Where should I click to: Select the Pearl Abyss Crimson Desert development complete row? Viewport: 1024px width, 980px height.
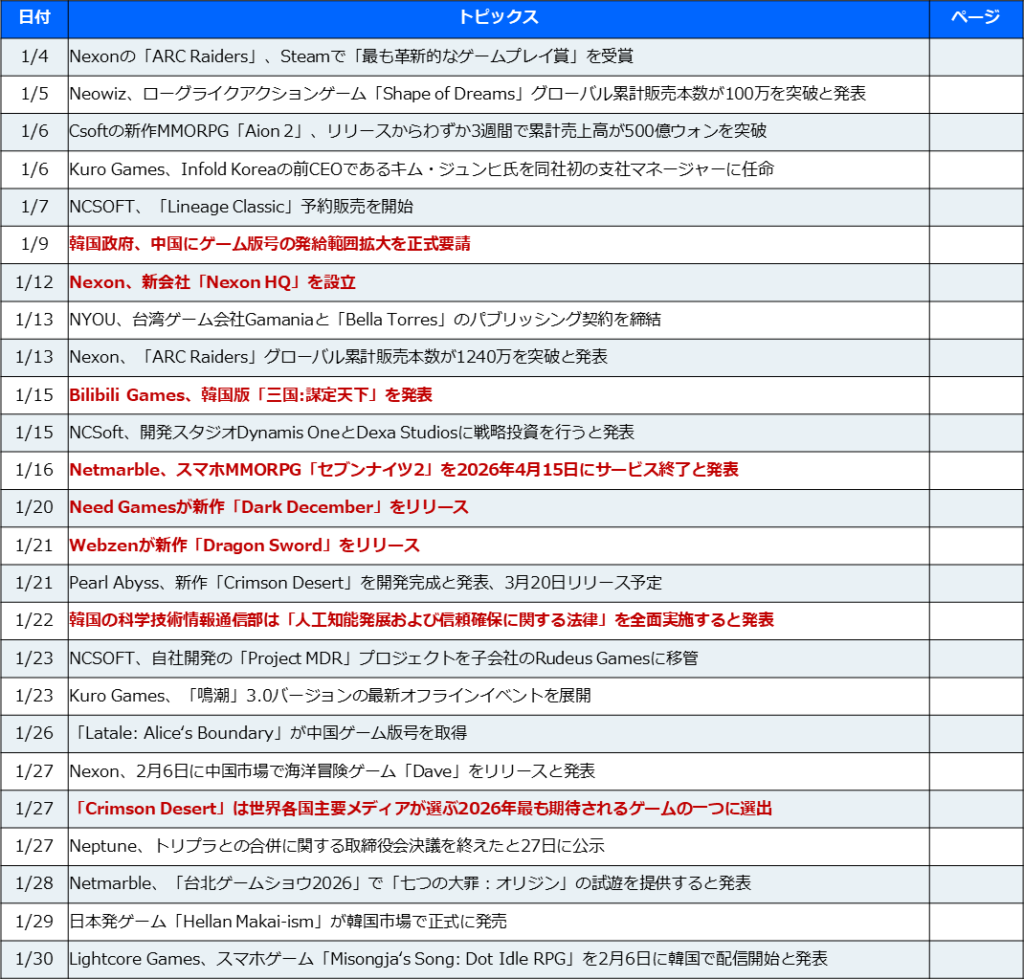pyautogui.click(x=365, y=583)
